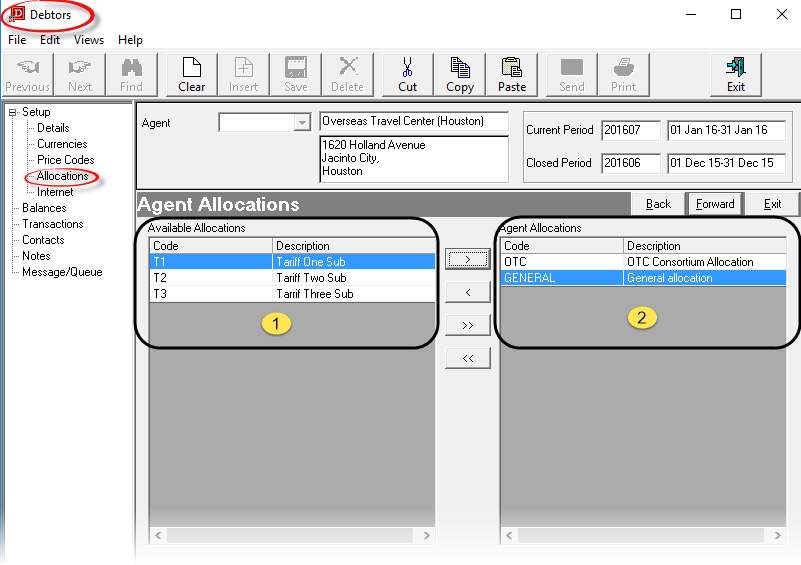Open the Contacts tree node
Image resolution: width=801 pixels, height=565 pixels.
click(x=43, y=240)
